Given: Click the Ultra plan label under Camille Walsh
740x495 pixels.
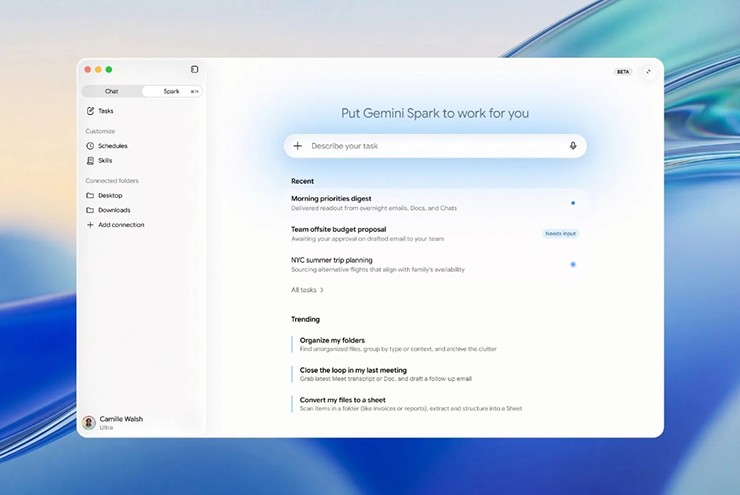Looking at the screenshot, I should 106,428.
